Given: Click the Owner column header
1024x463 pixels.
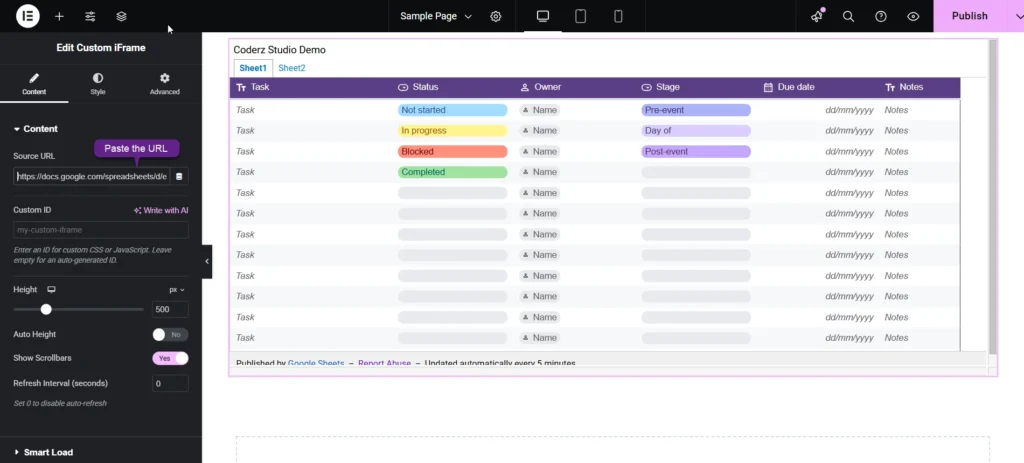Looking at the screenshot, I should coord(541,87).
